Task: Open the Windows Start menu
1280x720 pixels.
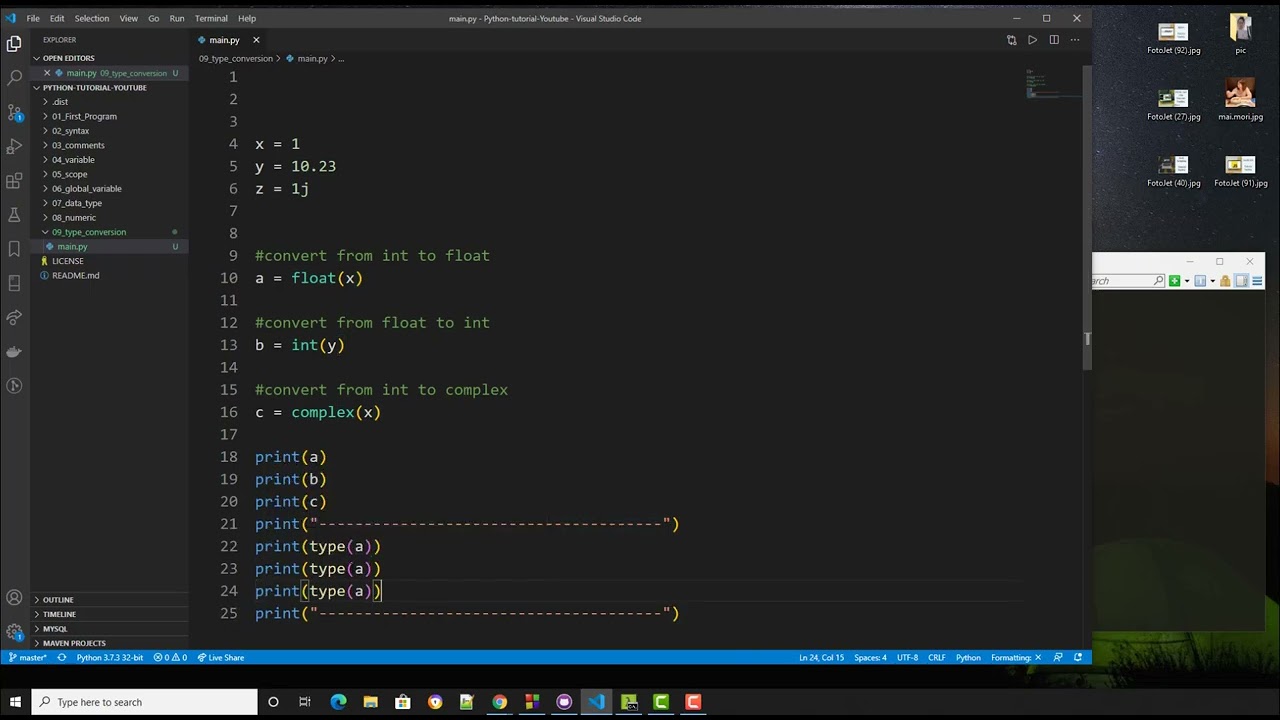Action: (x=15, y=702)
